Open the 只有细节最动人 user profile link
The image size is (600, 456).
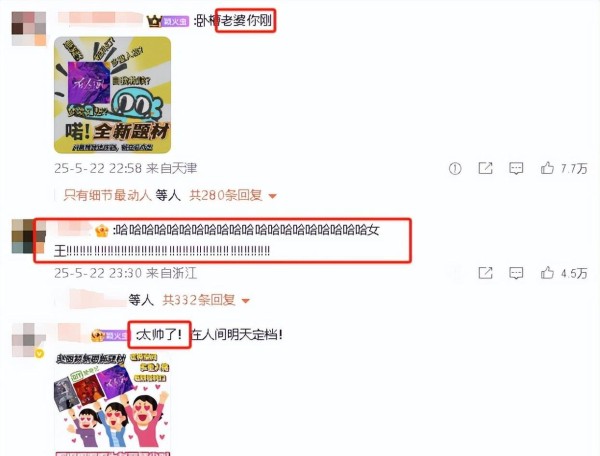[108, 195]
